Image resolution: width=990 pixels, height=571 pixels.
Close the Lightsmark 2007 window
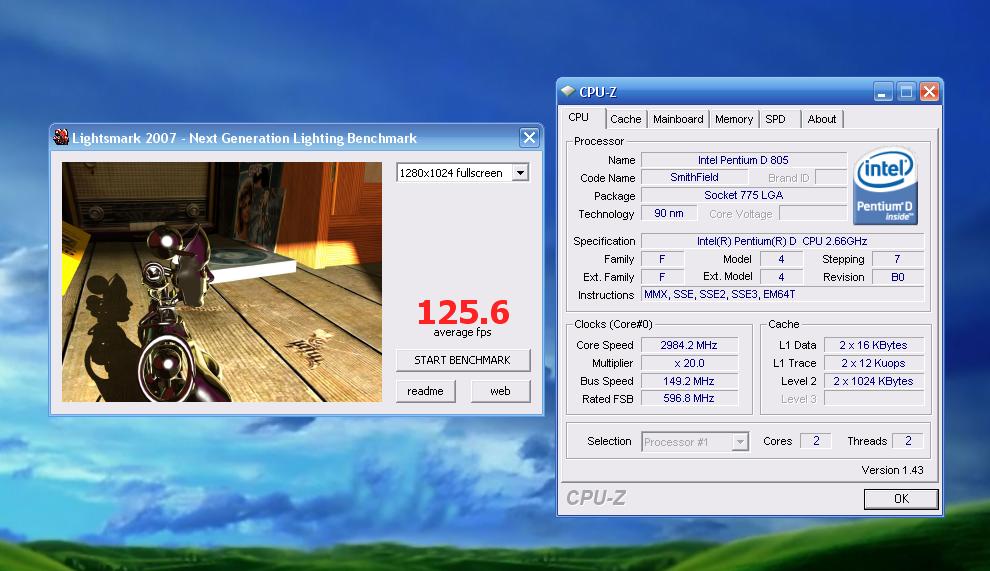tap(529, 137)
